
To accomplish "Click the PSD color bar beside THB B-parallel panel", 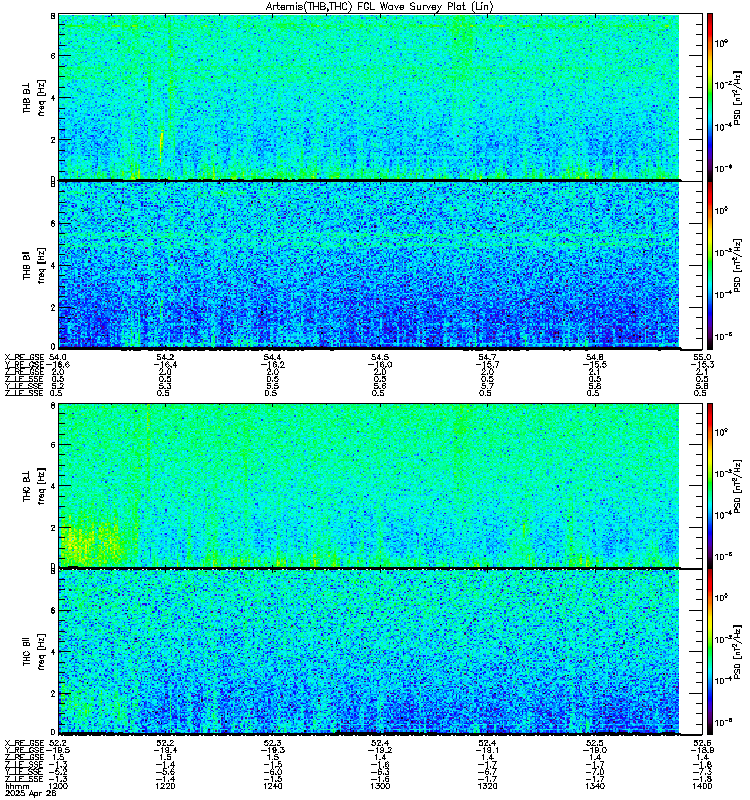I will (x=710, y=264).
